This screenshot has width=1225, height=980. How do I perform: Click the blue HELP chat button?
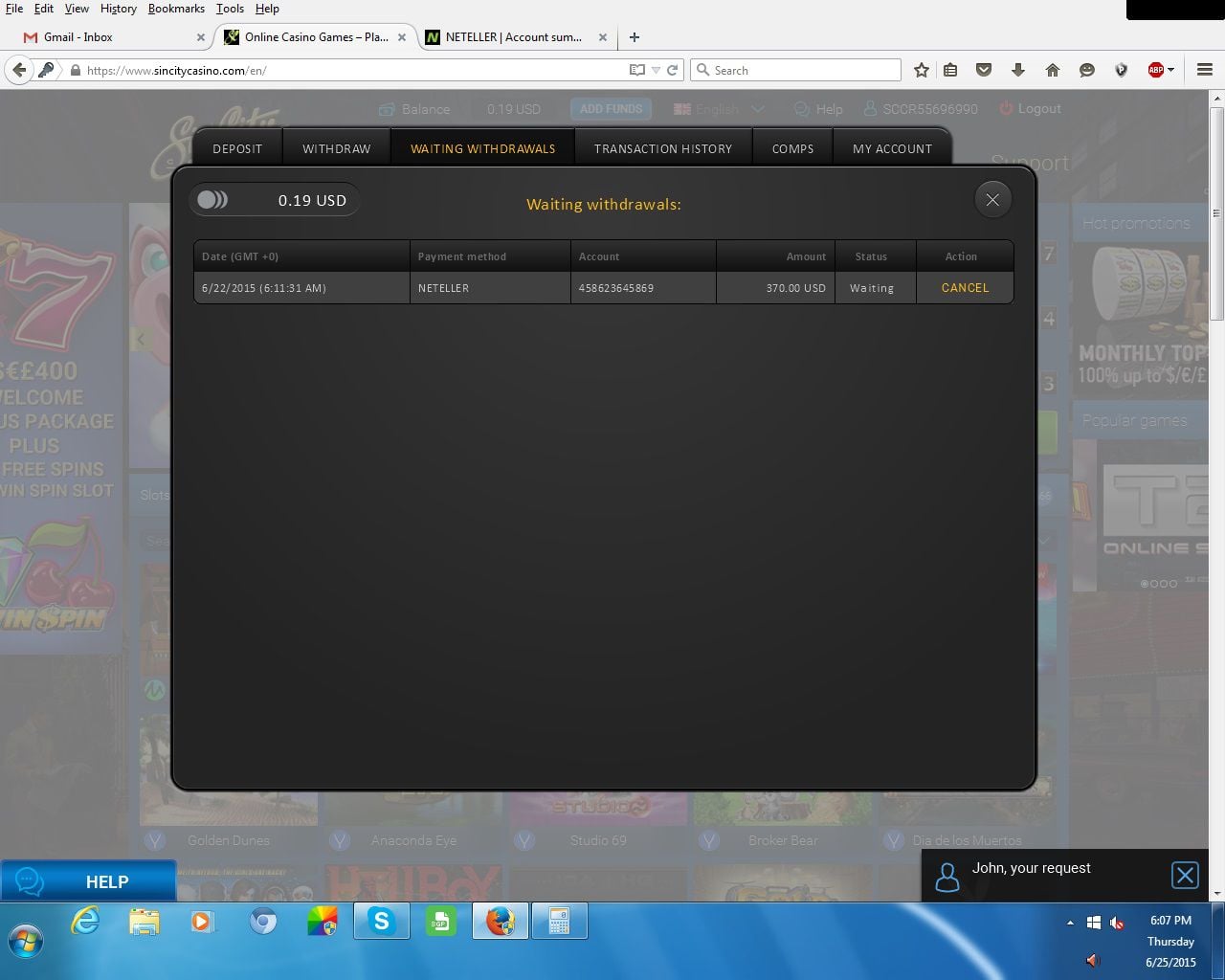(88, 880)
